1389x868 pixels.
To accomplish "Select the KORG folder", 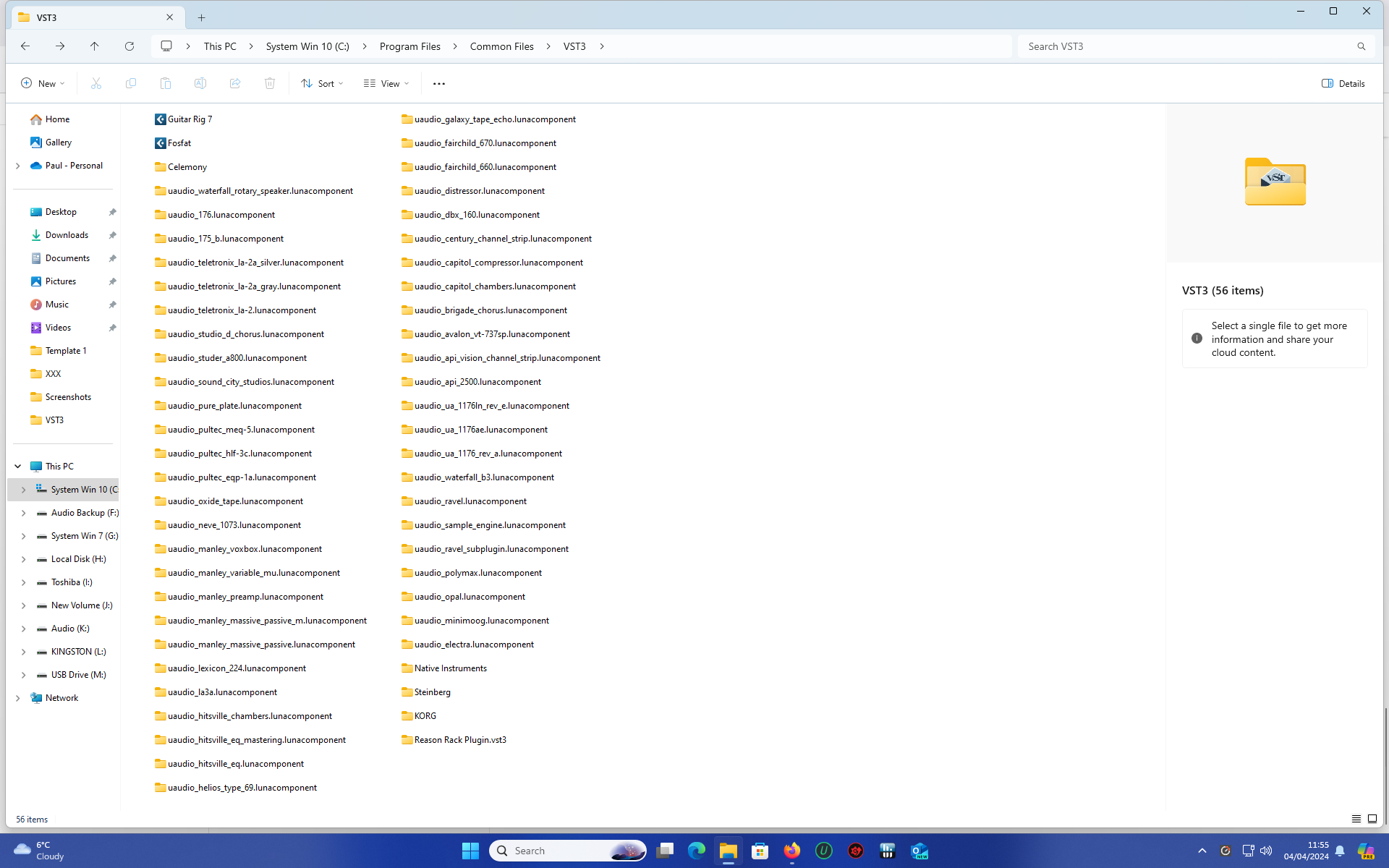I will click(419, 716).
